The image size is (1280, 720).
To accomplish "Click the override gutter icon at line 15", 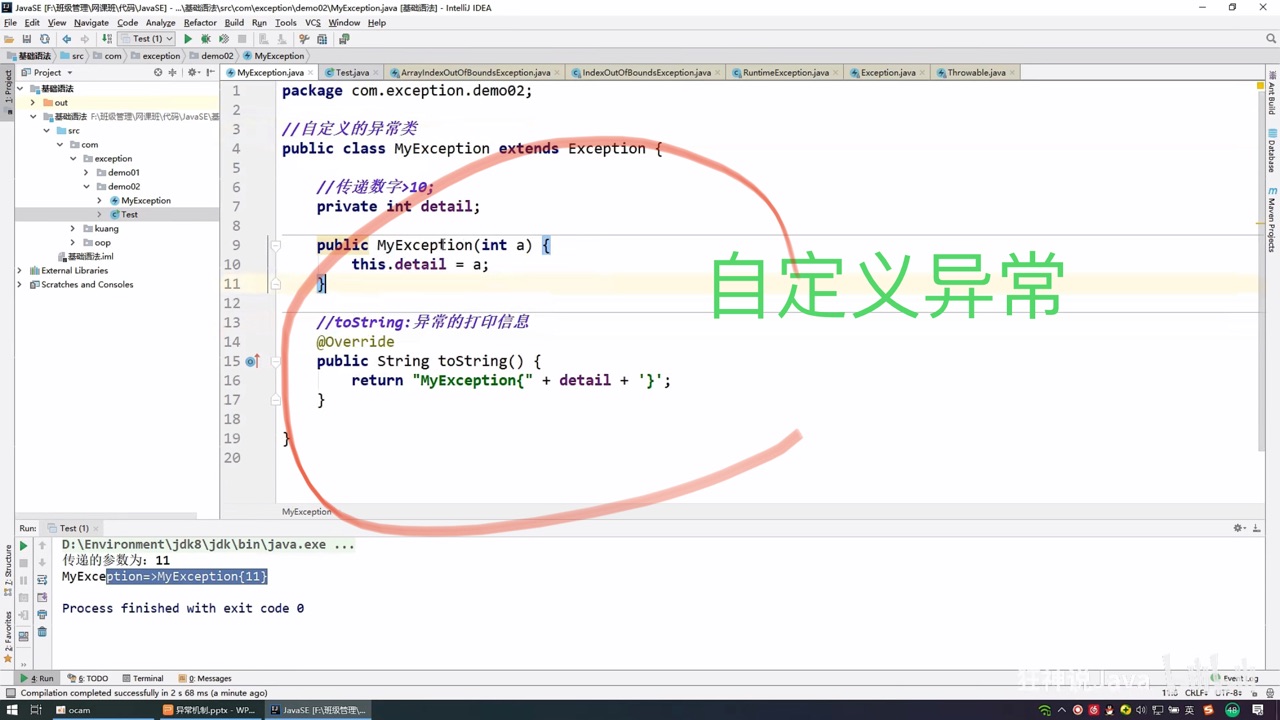I will pyautogui.click(x=252, y=361).
